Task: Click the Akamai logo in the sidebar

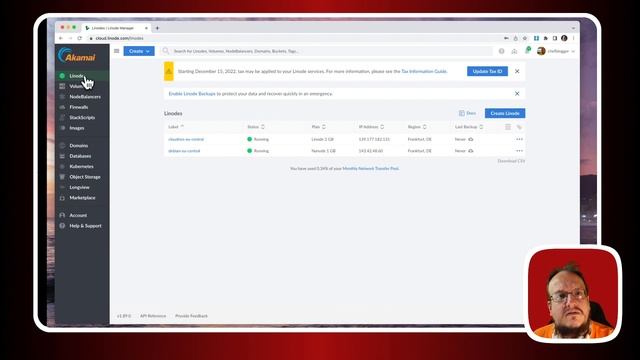Action: [x=77, y=56]
